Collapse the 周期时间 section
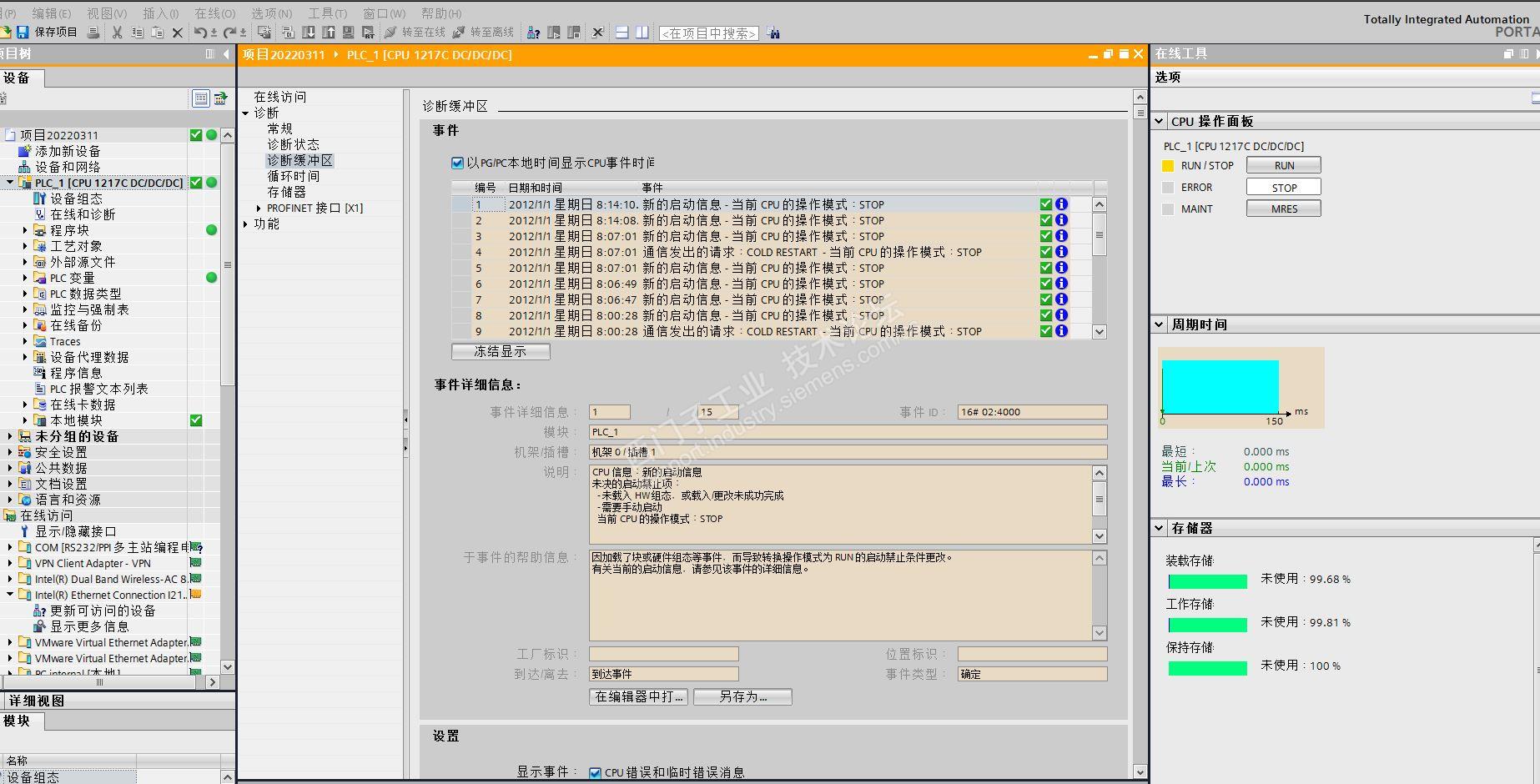The width and height of the screenshot is (1540, 784). point(1160,324)
